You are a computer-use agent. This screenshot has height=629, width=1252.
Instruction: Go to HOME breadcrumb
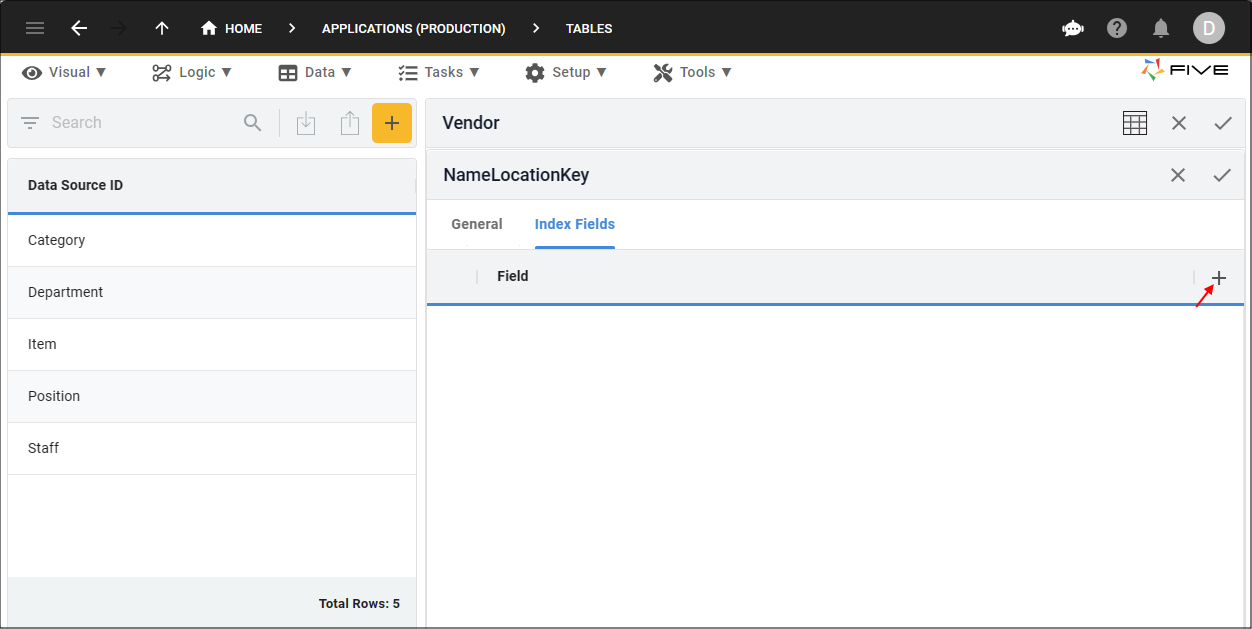[231, 28]
